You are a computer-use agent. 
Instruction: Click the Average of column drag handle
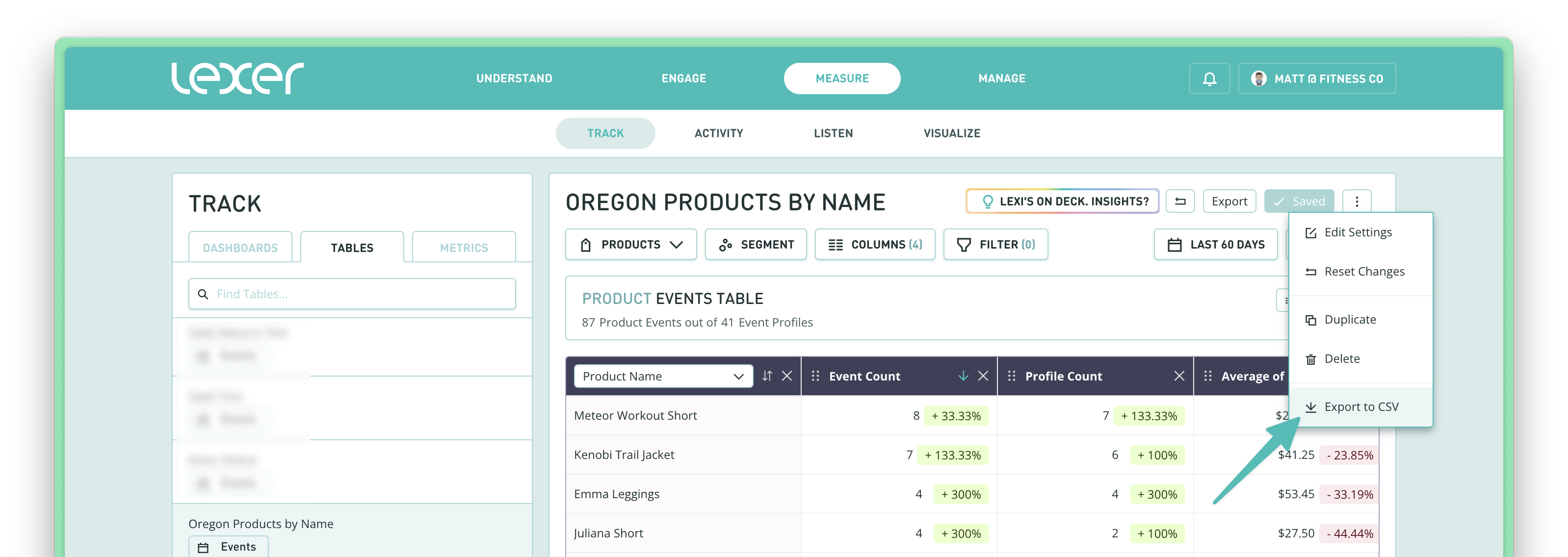1208,376
